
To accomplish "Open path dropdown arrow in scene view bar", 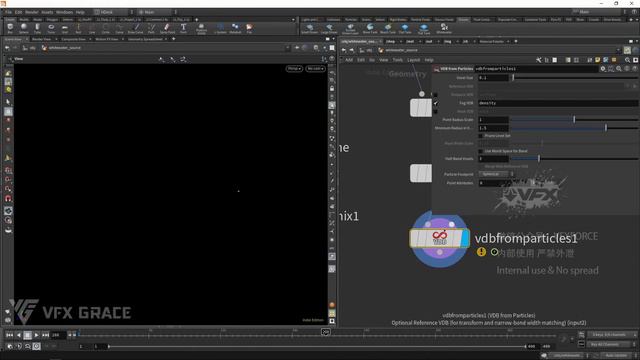I will tap(288, 48).
